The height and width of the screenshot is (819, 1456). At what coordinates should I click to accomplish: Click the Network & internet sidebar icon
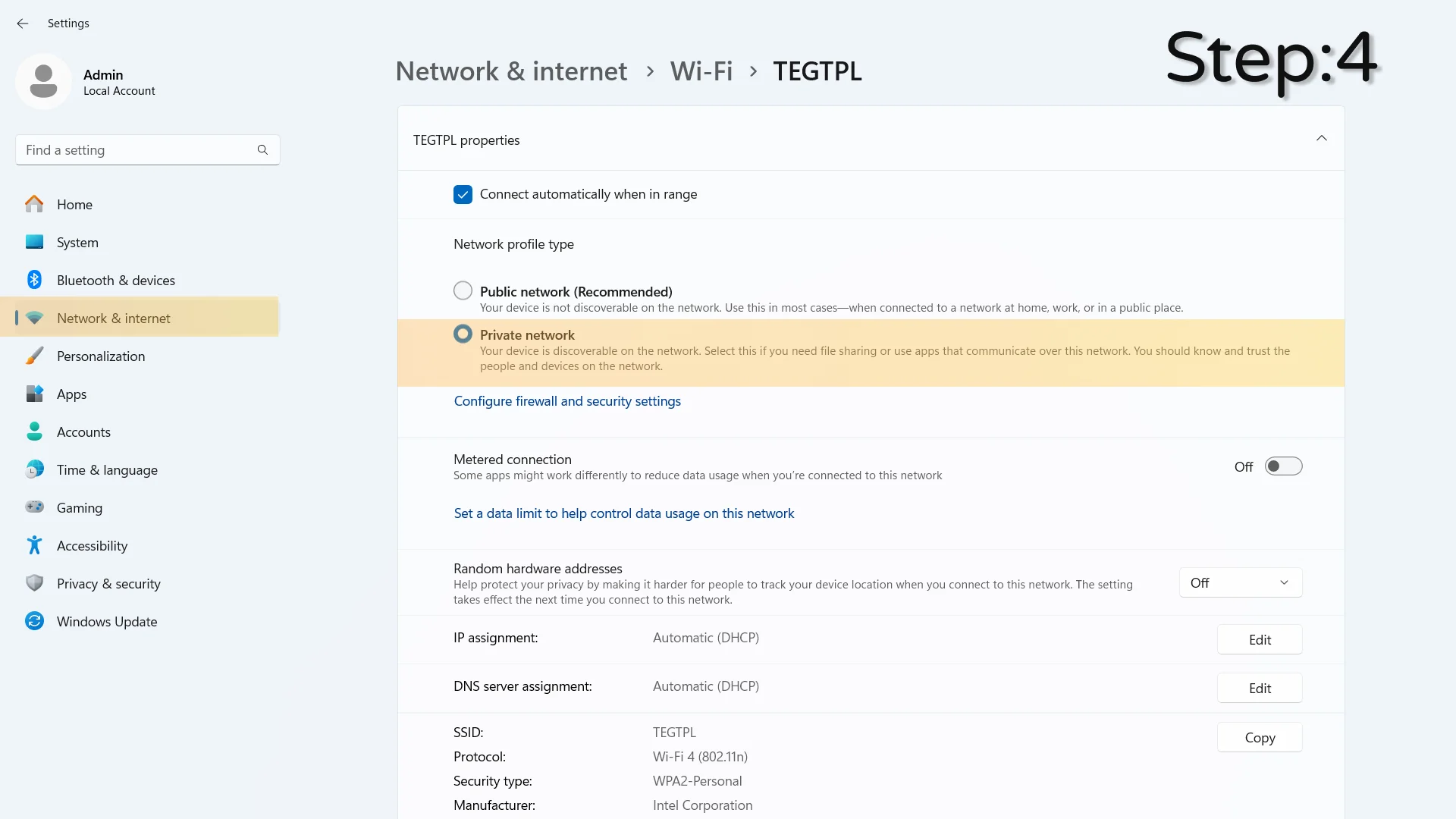click(33, 318)
